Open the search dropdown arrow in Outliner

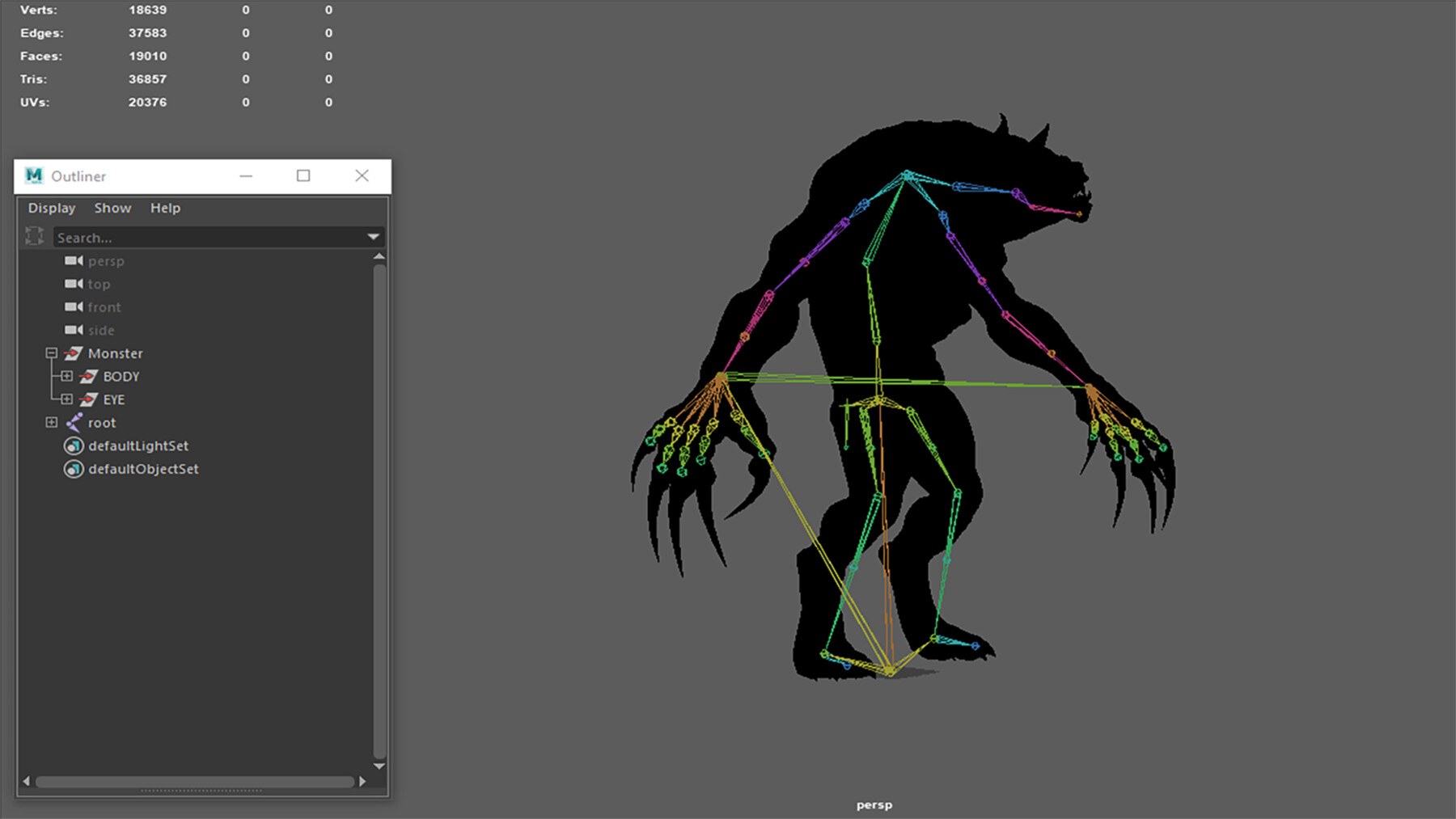372,236
